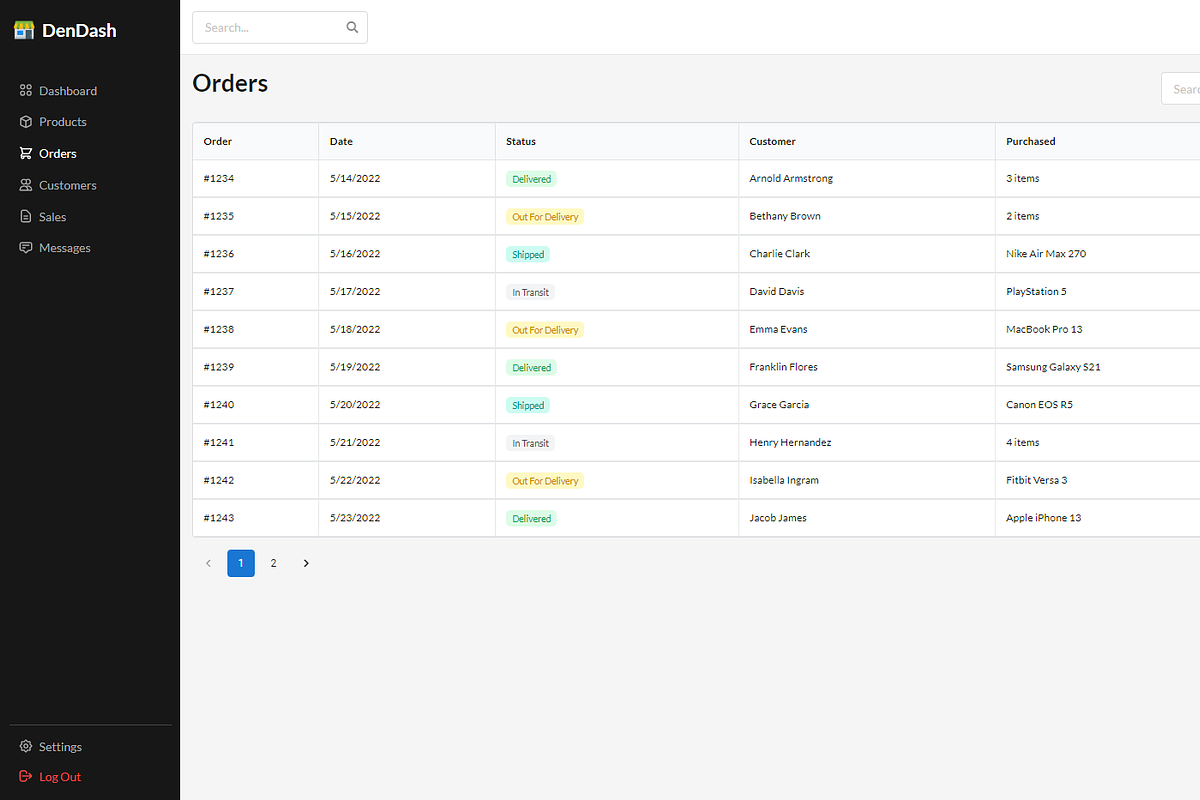The image size is (1200, 800).
Task: Click customer name Emma Evans
Action: coord(779,329)
